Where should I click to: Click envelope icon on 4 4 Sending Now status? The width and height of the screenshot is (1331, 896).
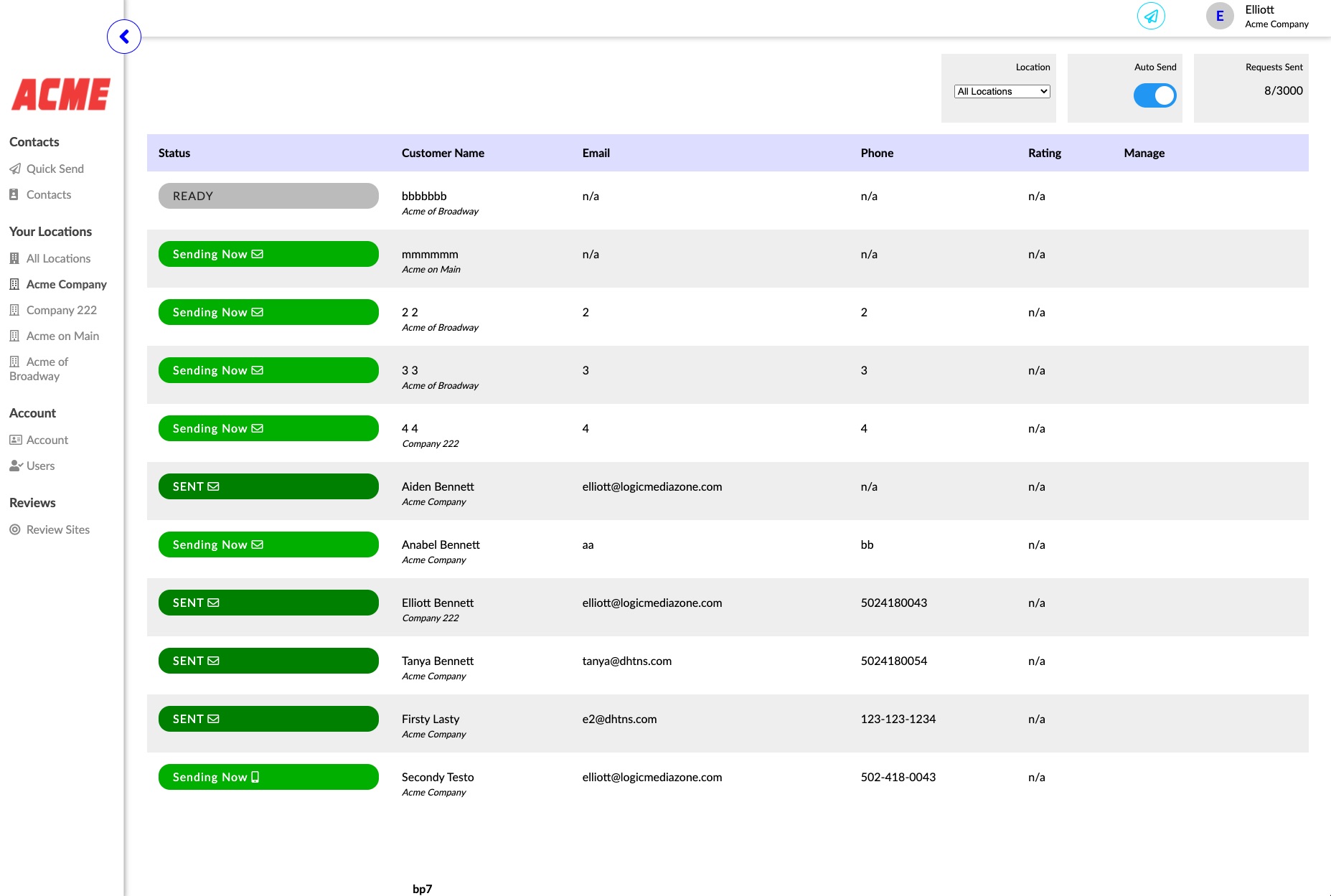(x=258, y=428)
